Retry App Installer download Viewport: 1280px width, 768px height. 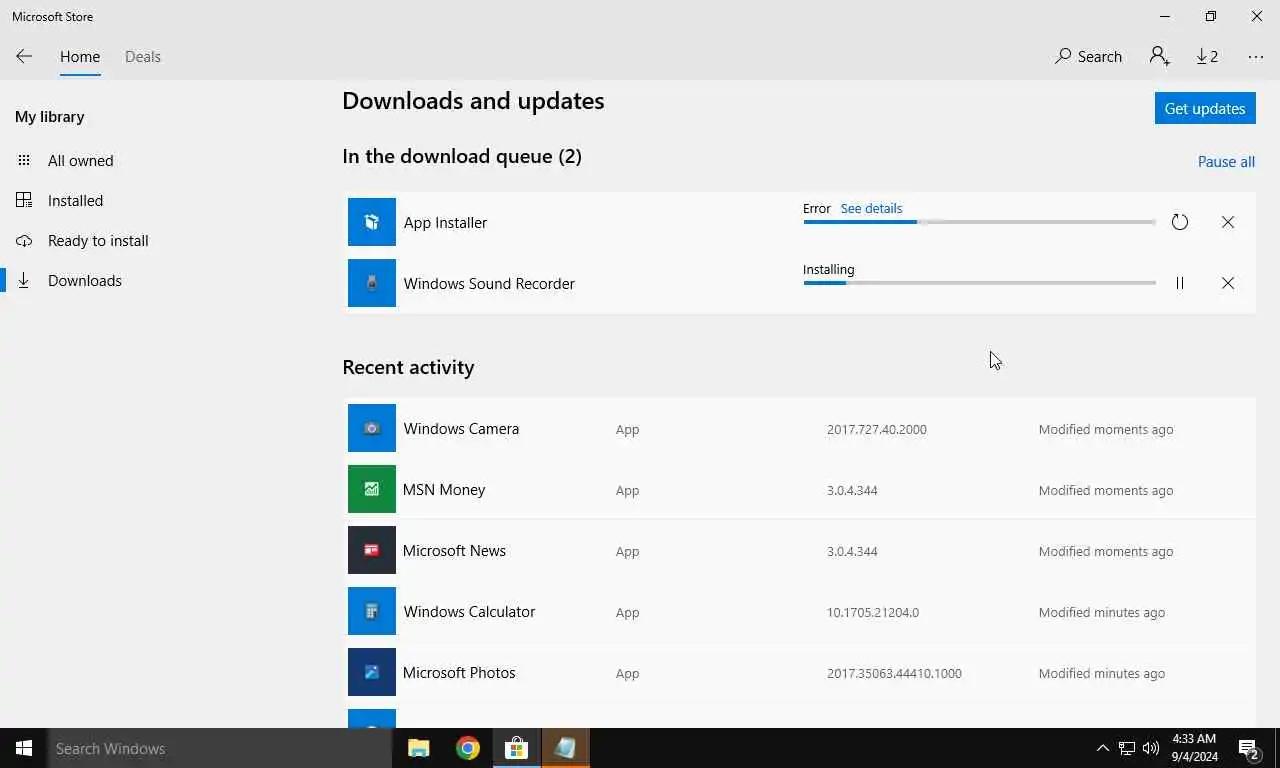point(1180,222)
